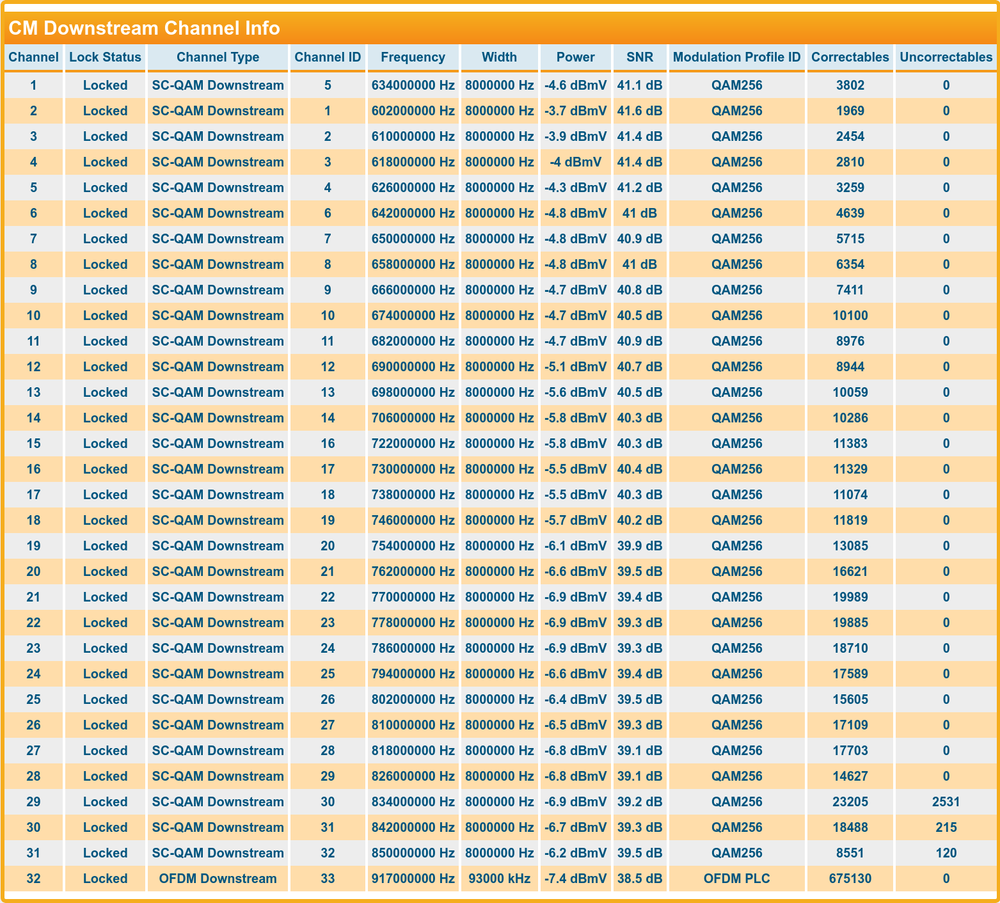
Task: Click the Locked status of channel 1
Action: (105, 85)
